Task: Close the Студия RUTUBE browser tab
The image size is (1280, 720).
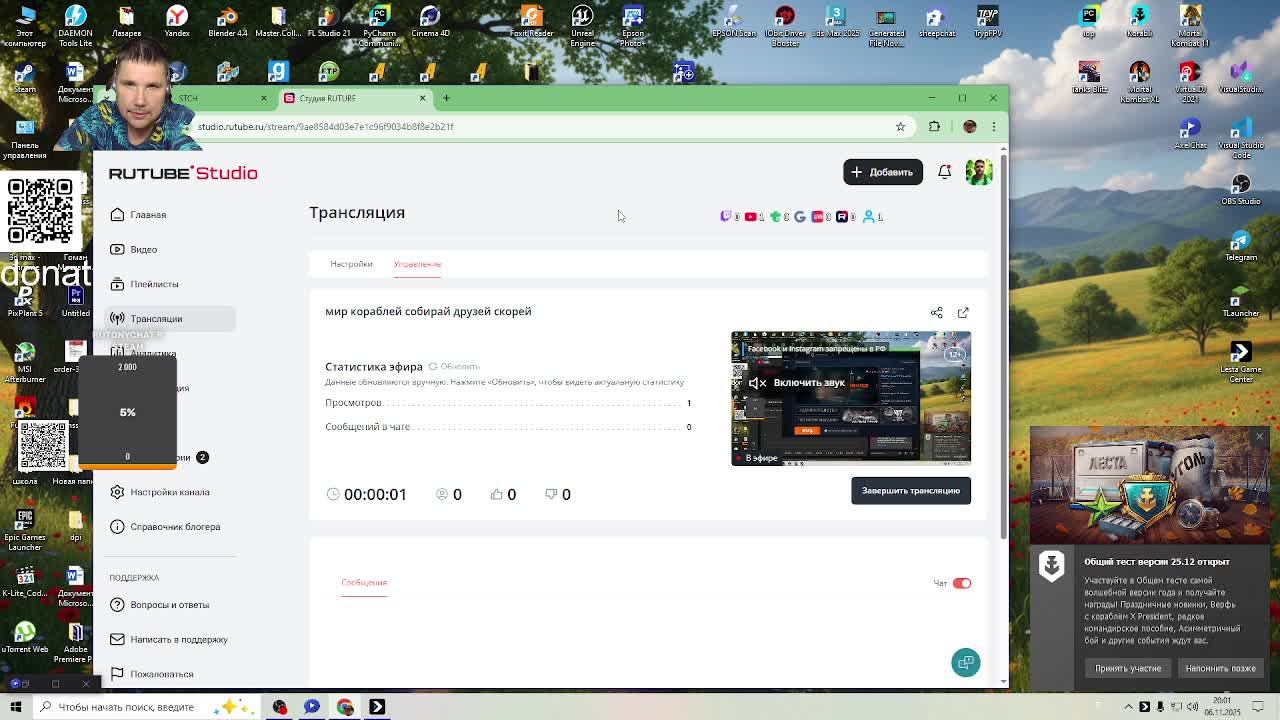Action: click(422, 98)
